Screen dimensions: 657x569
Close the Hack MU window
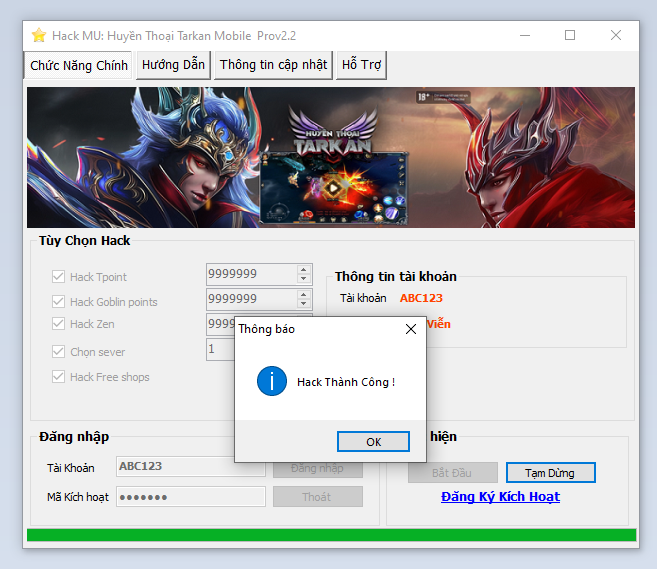(x=616, y=35)
